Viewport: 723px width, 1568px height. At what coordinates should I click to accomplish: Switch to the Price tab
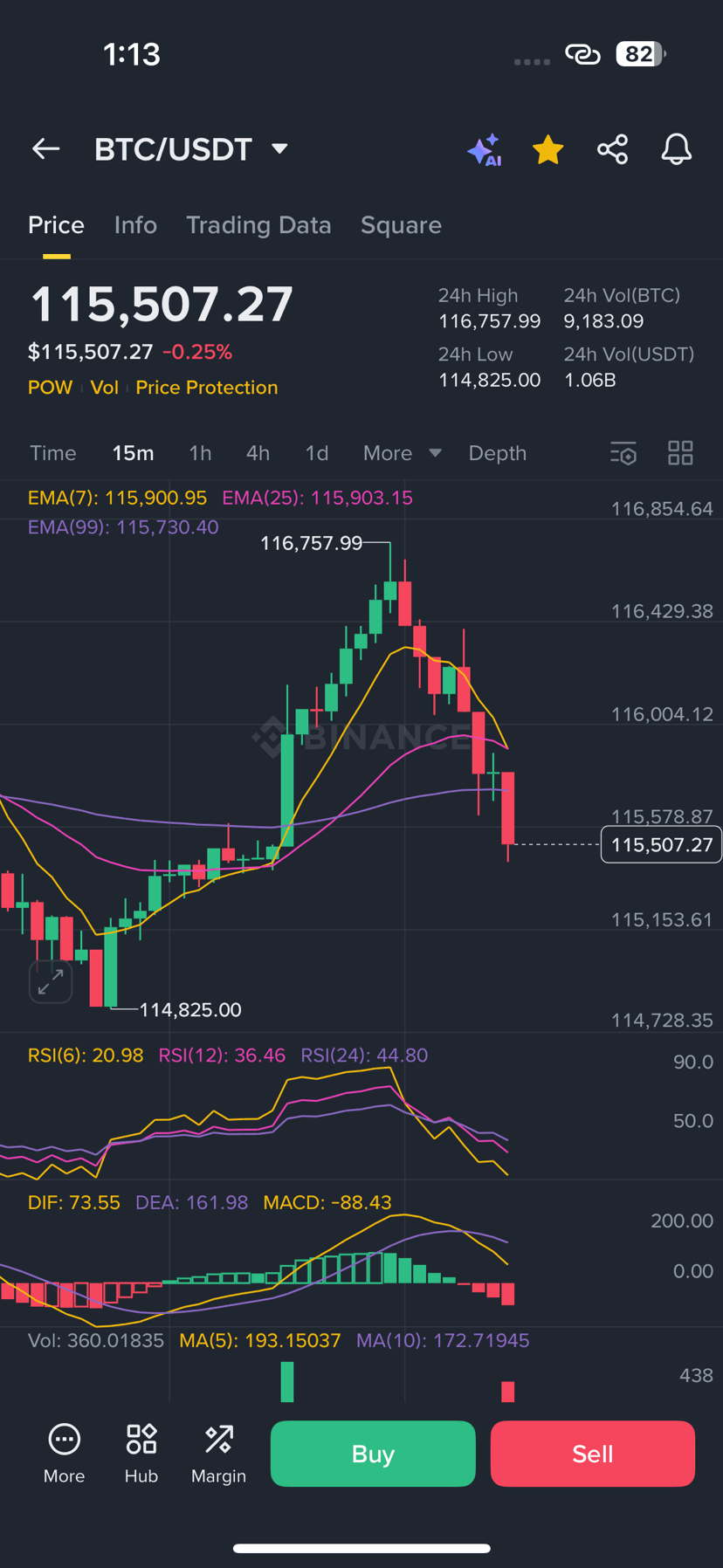click(56, 225)
